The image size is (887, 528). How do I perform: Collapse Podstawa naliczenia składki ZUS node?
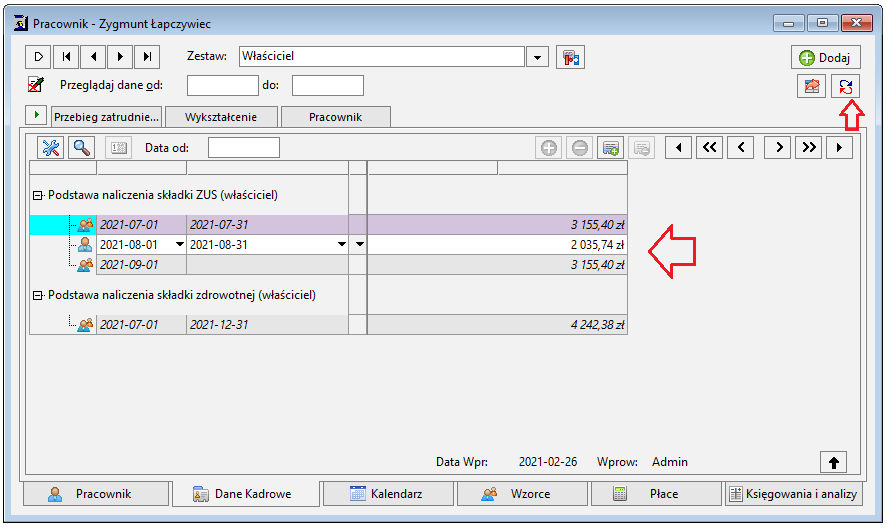pyautogui.click(x=37, y=195)
